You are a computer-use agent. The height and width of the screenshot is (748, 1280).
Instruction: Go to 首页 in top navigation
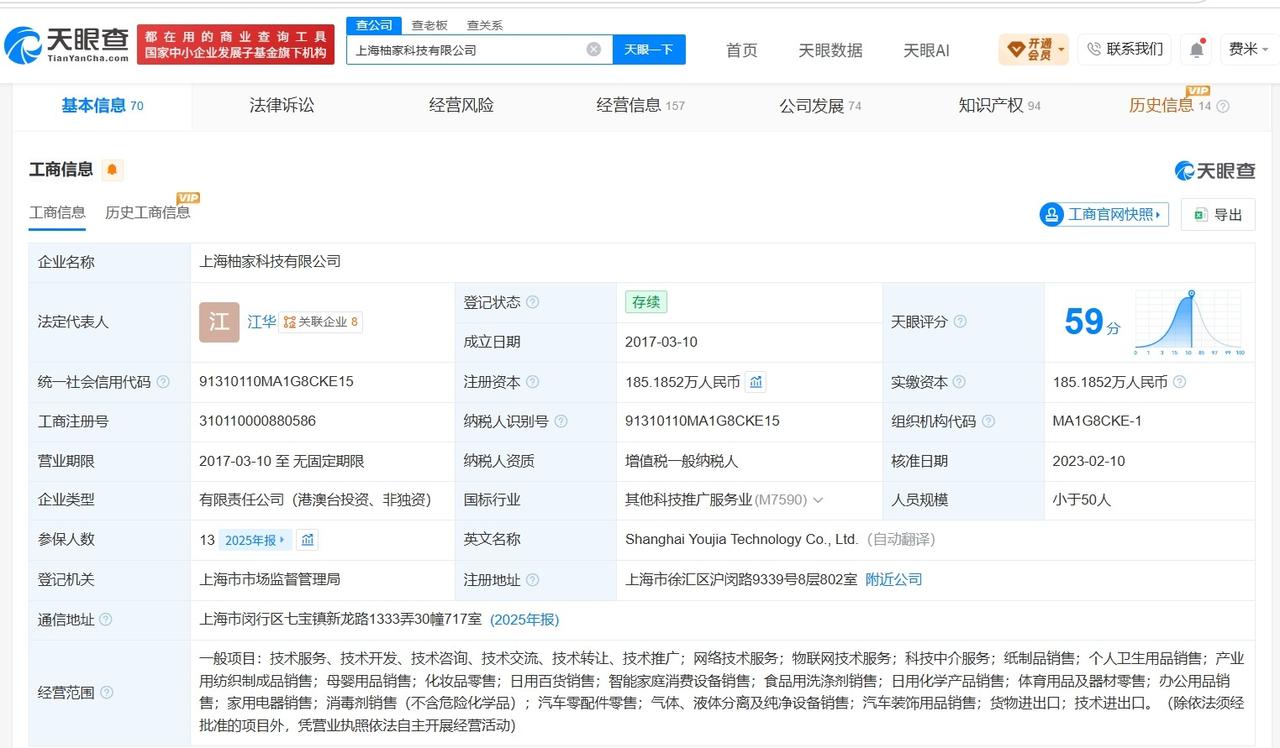tap(741, 50)
